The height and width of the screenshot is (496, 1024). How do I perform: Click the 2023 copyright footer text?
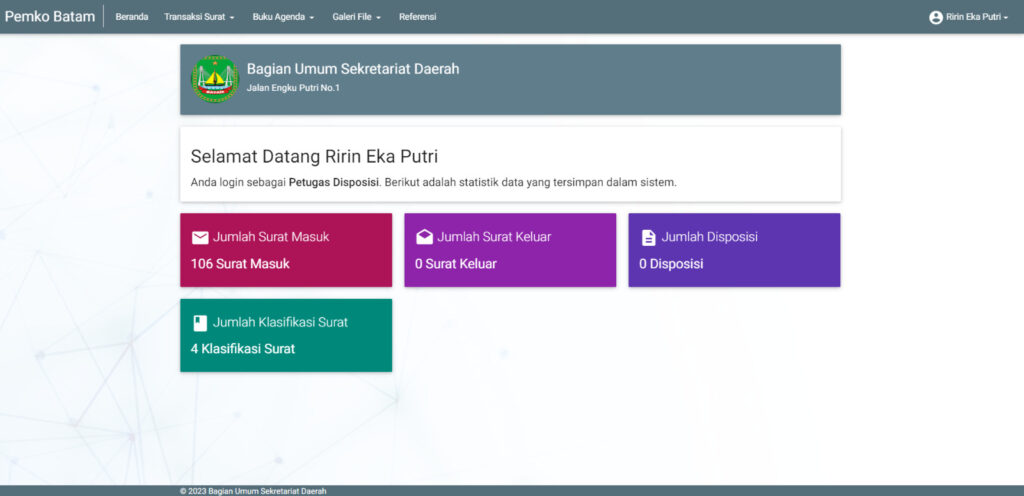(x=253, y=491)
